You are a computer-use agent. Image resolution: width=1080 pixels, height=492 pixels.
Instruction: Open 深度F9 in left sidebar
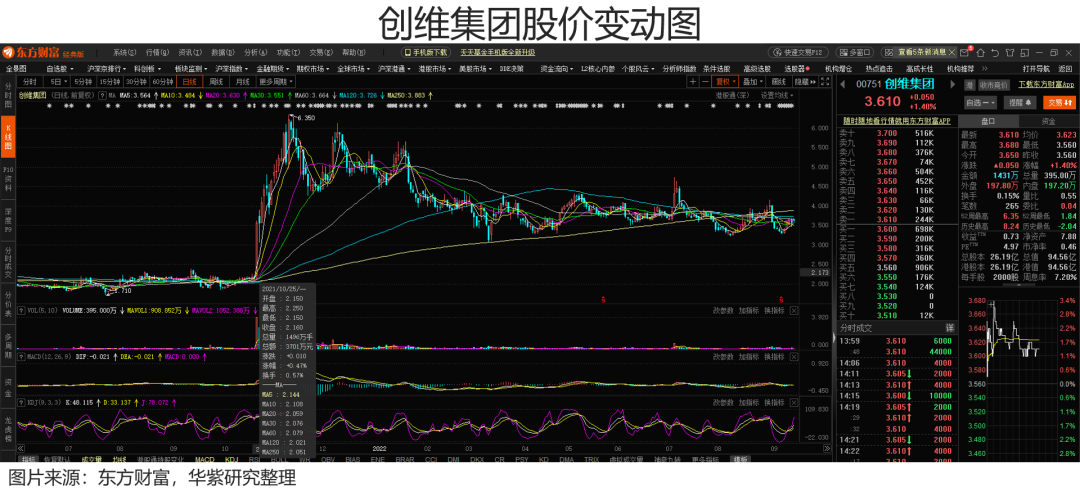8,222
